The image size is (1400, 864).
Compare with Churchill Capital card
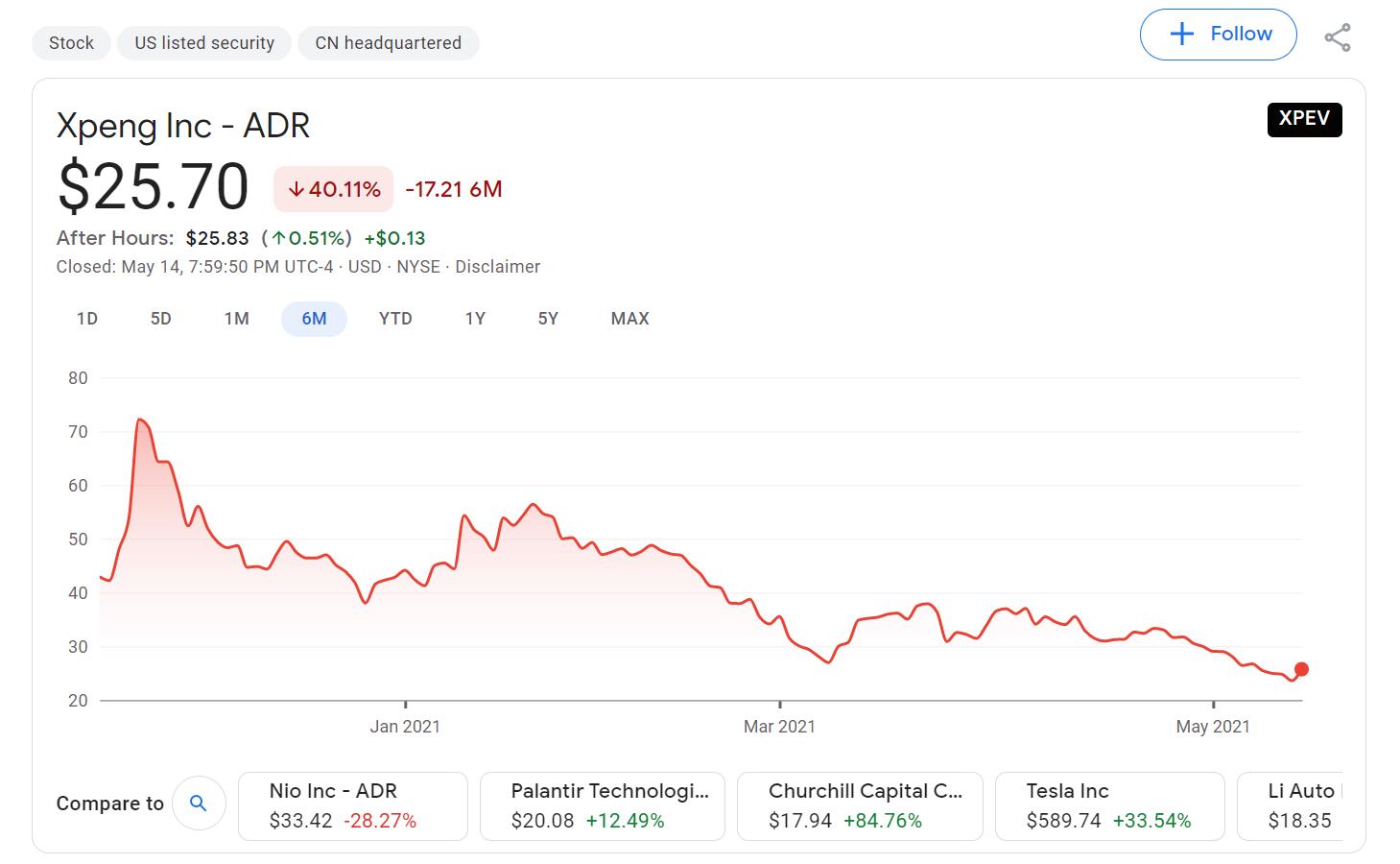pyautogui.click(x=860, y=805)
